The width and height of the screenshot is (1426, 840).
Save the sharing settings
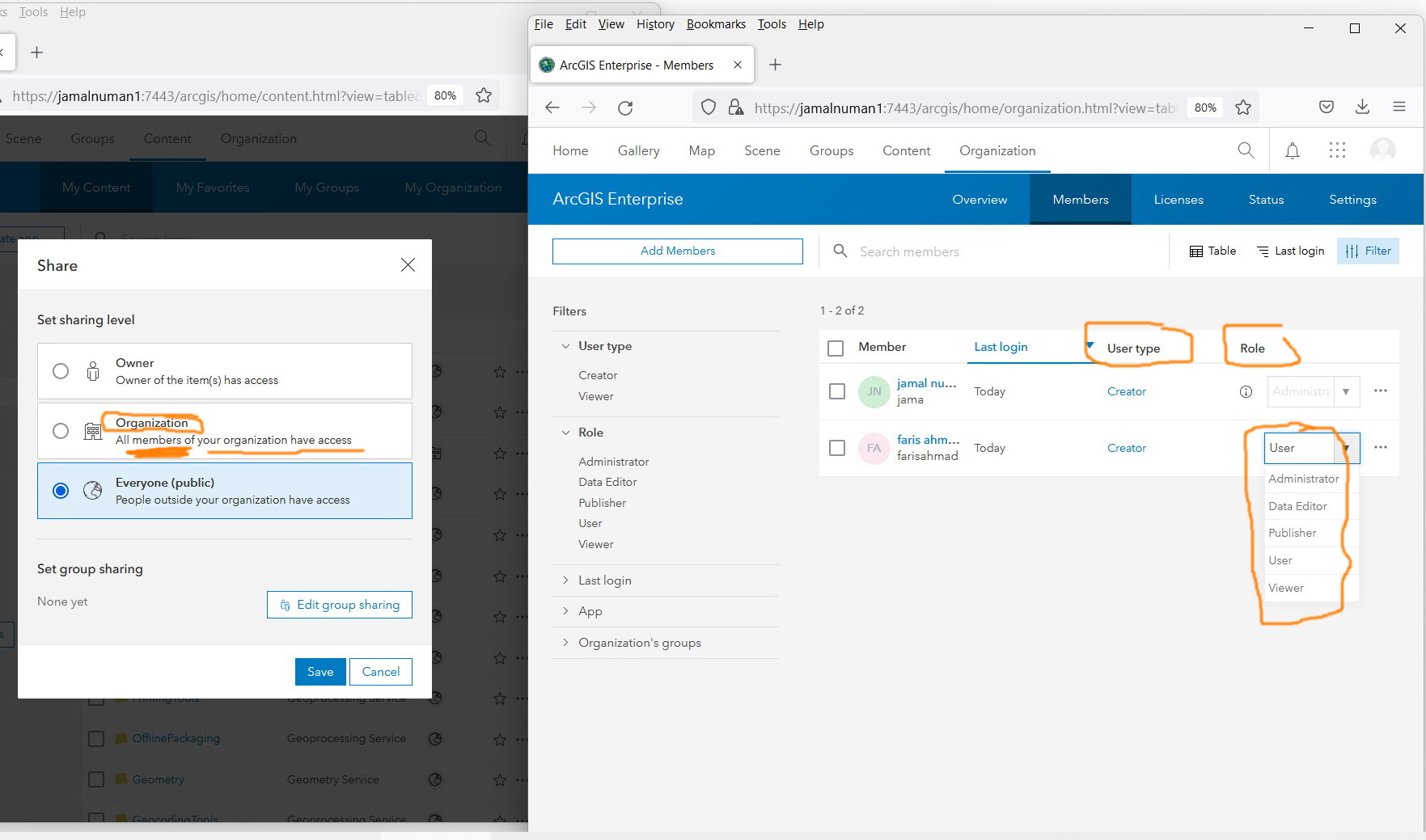(x=320, y=672)
